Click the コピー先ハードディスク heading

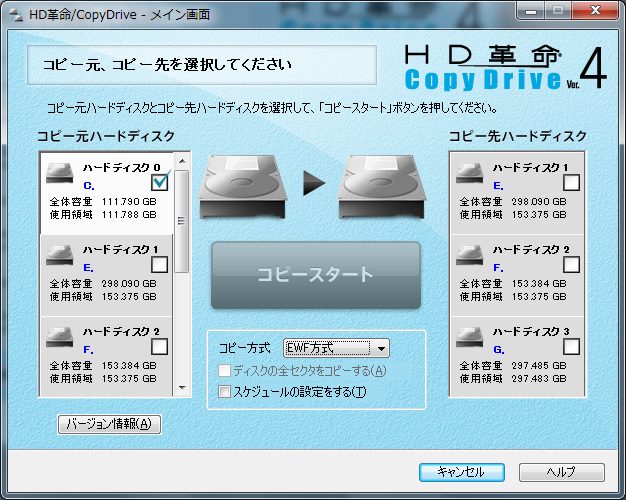point(517,136)
